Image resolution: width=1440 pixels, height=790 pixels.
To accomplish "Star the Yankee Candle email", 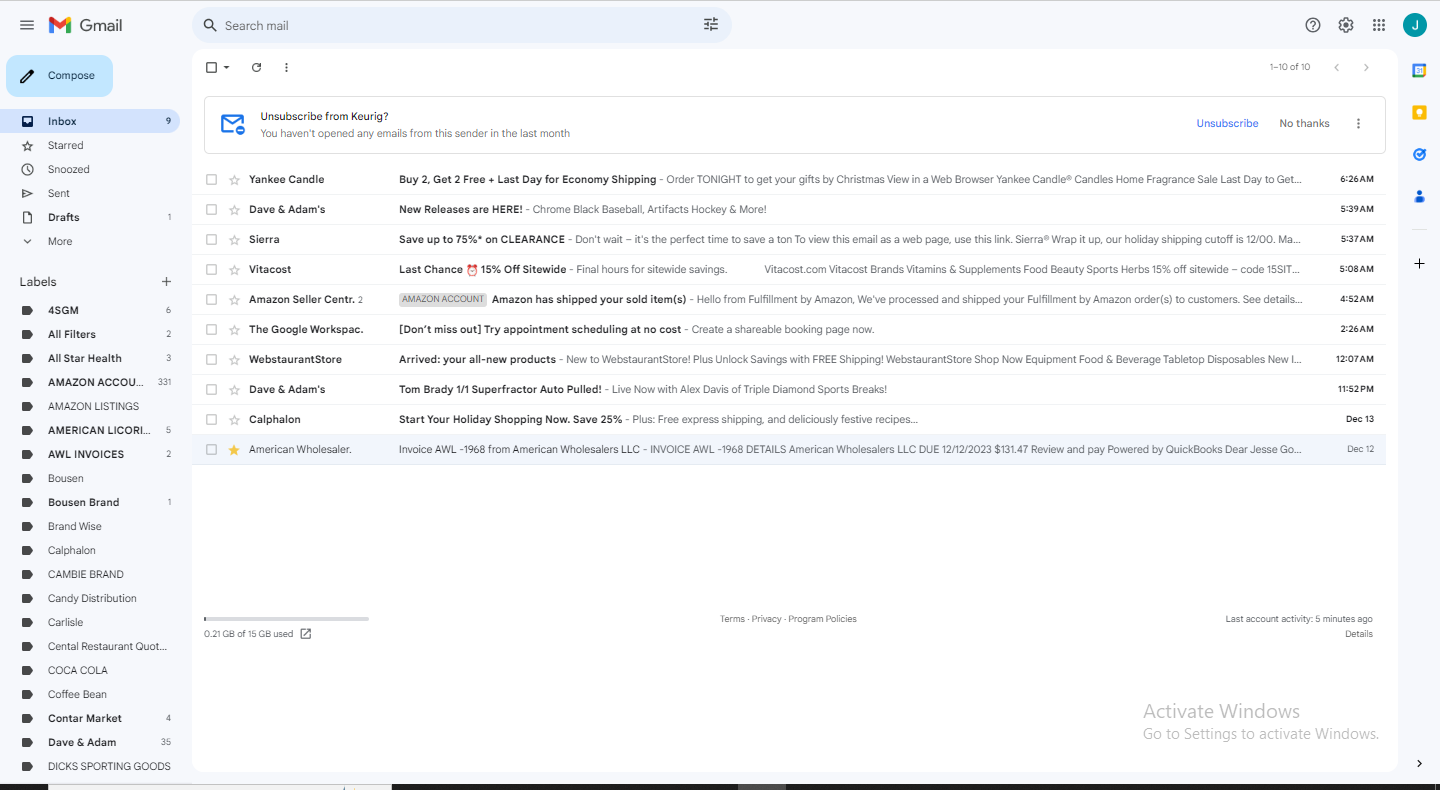I will [234, 180].
